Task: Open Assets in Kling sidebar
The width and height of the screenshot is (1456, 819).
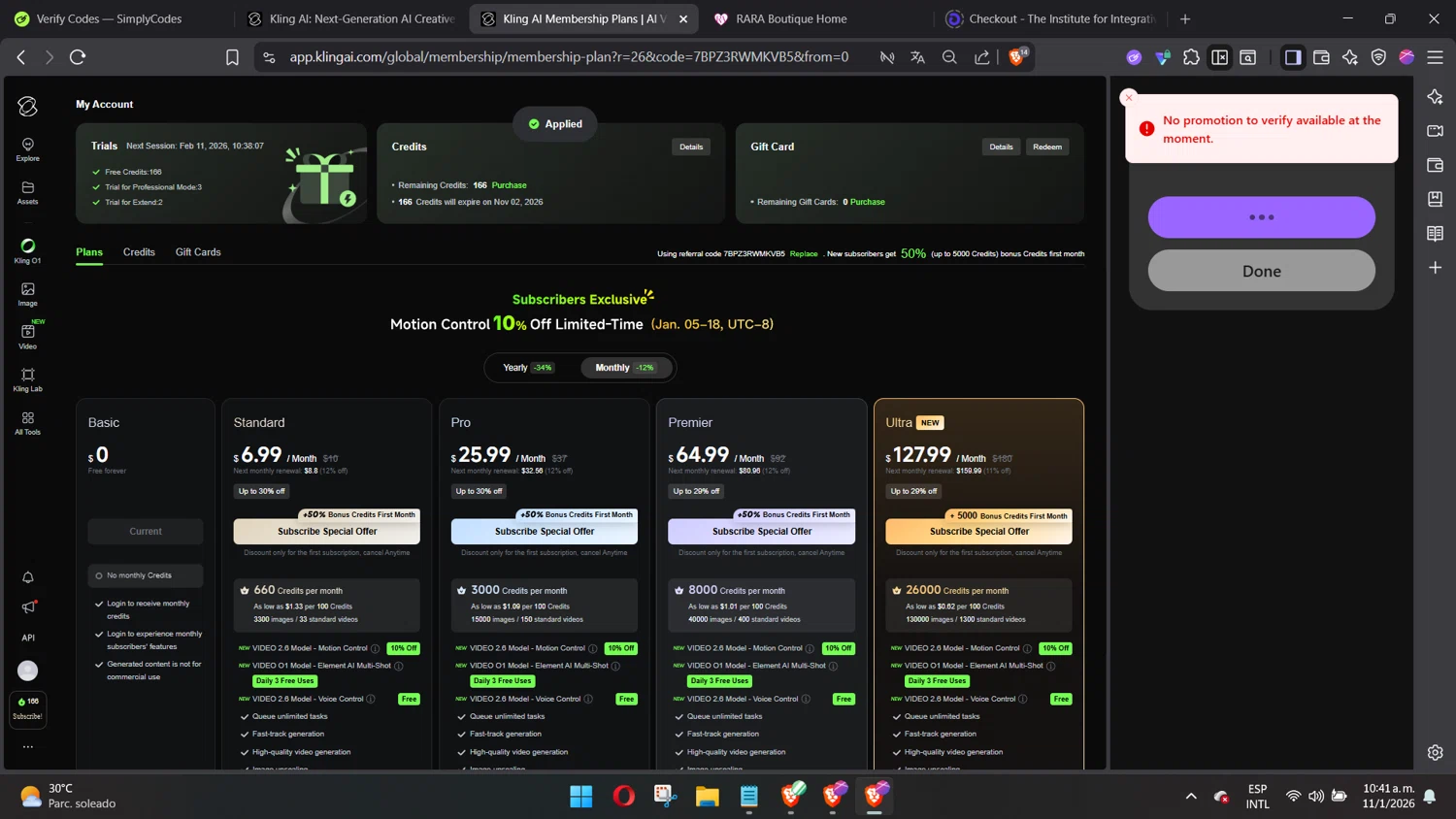Action: 27,193
